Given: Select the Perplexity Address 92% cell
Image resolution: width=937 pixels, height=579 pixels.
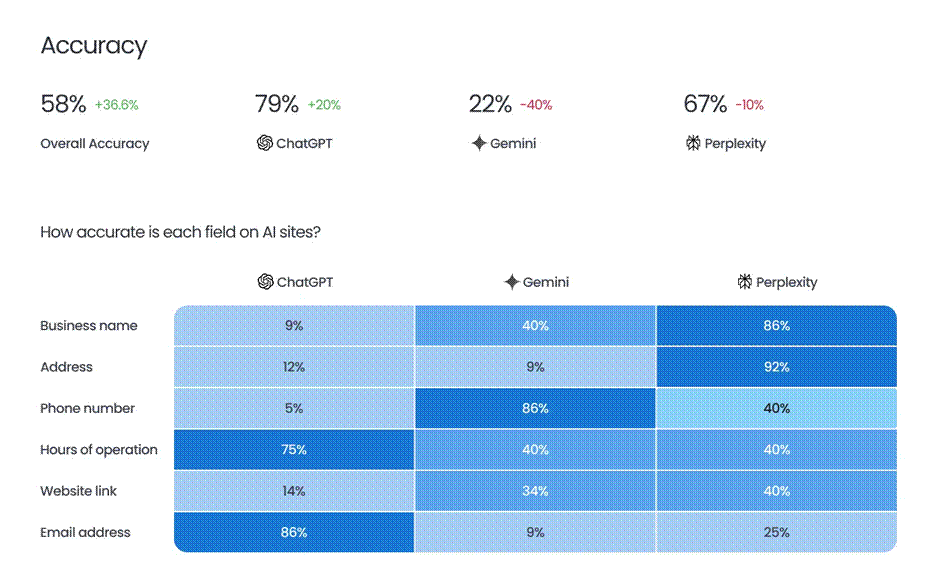Looking at the screenshot, I should (776, 367).
